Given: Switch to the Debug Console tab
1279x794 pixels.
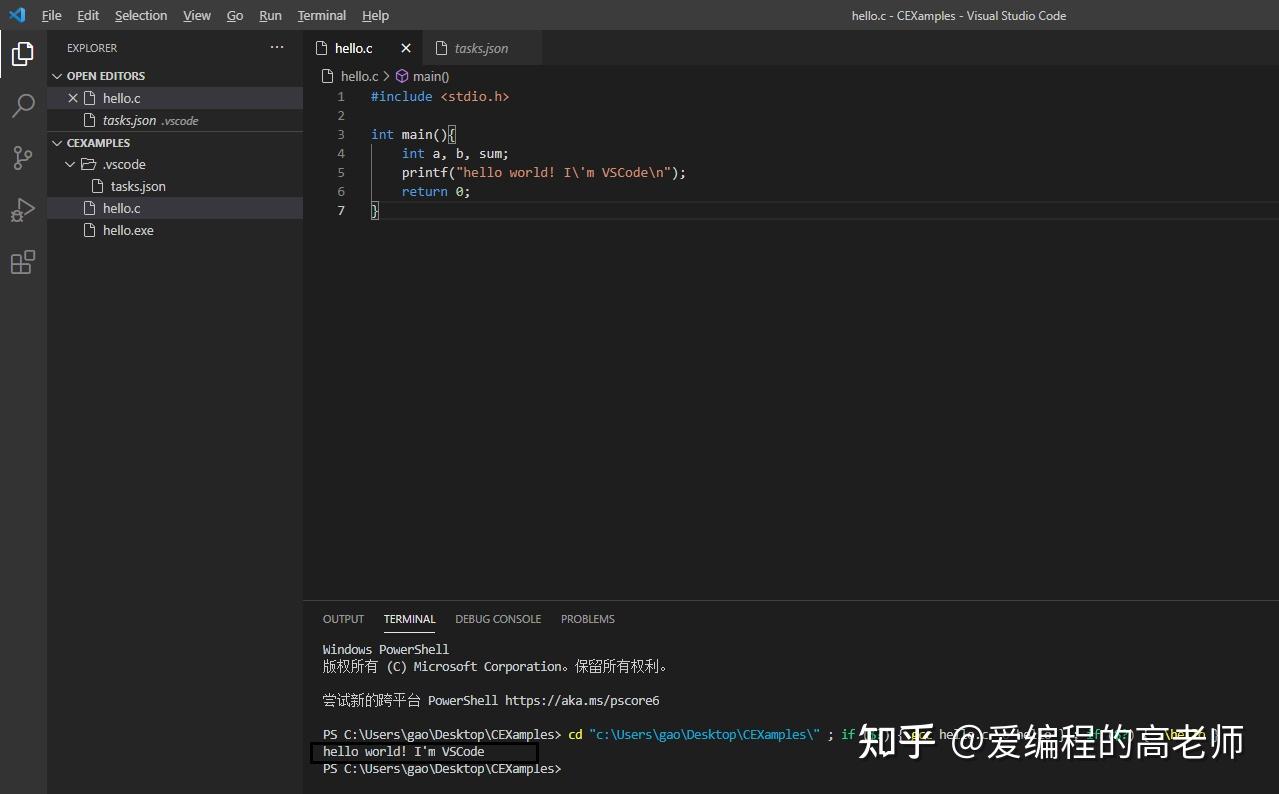Looking at the screenshot, I should 498,619.
